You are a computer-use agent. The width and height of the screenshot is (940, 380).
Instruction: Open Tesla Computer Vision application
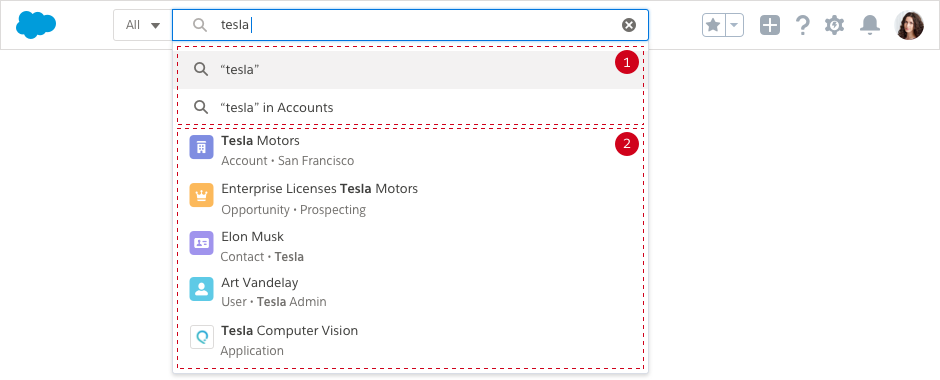410,340
